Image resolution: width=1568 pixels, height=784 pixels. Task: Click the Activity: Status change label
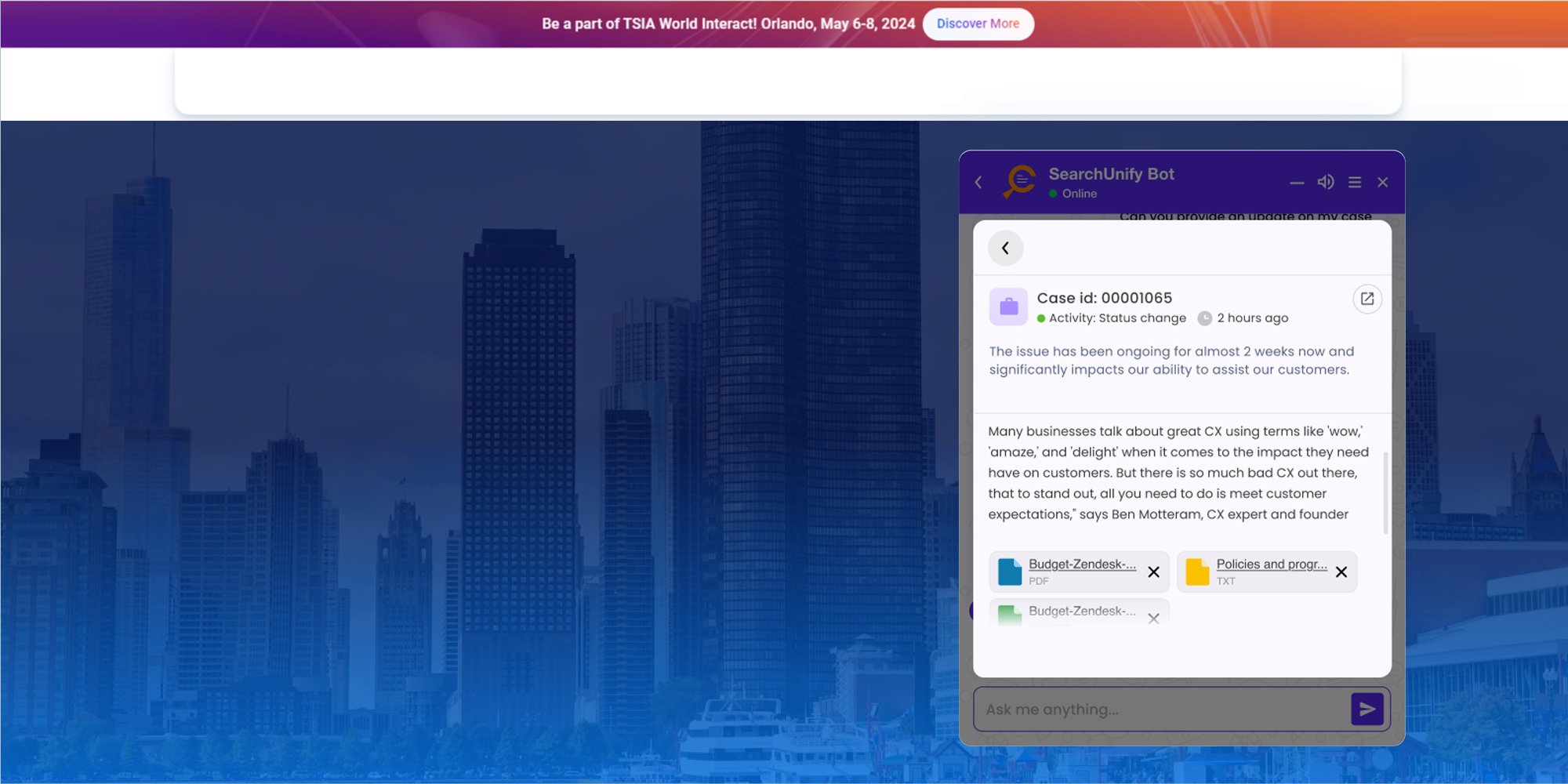tap(1117, 318)
